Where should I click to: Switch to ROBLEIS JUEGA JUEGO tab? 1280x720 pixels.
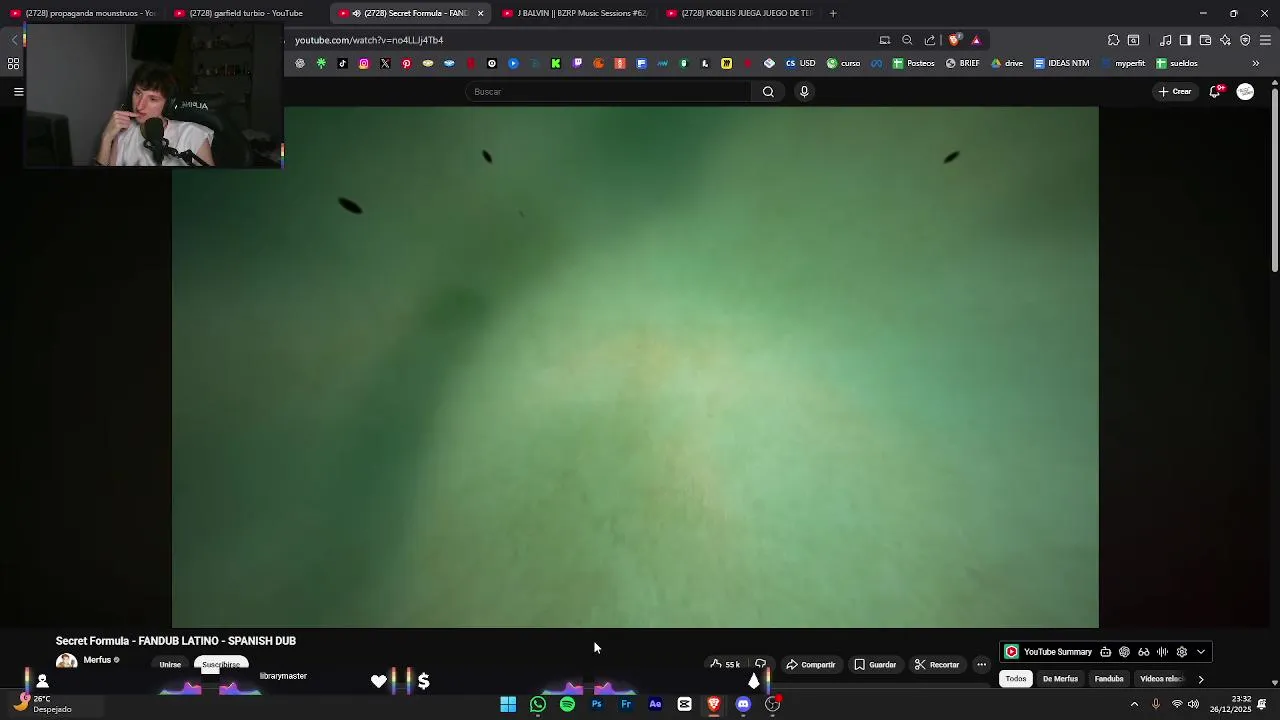pos(738,13)
